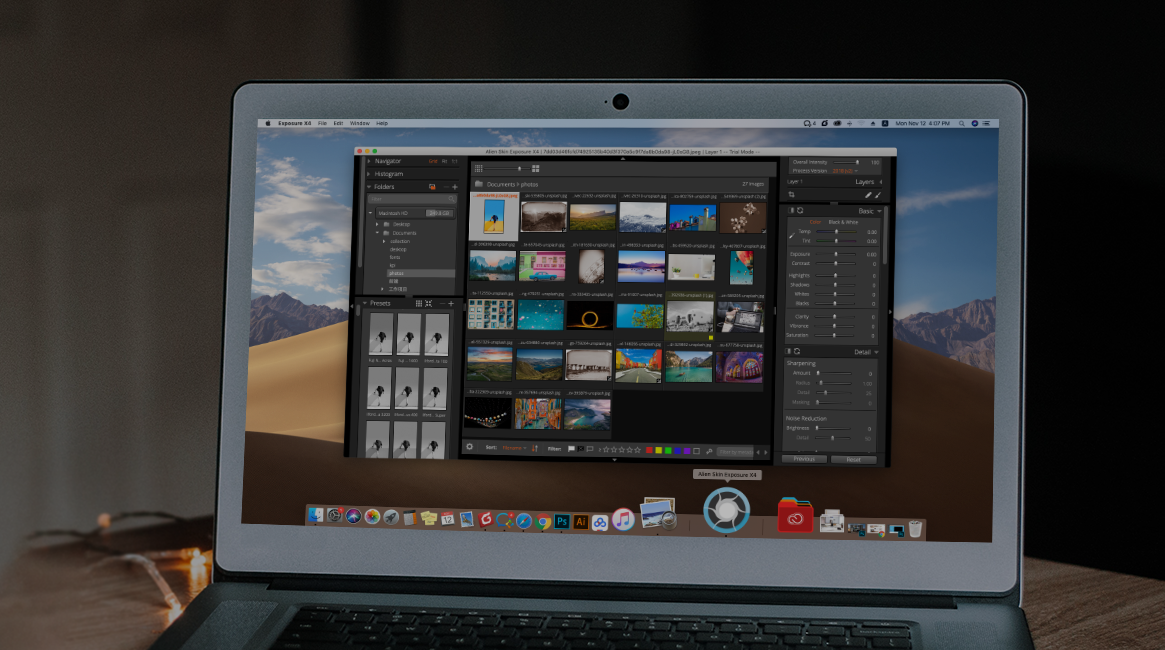Open the Process Version dropdown
The image size is (1165, 650).
point(842,171)
